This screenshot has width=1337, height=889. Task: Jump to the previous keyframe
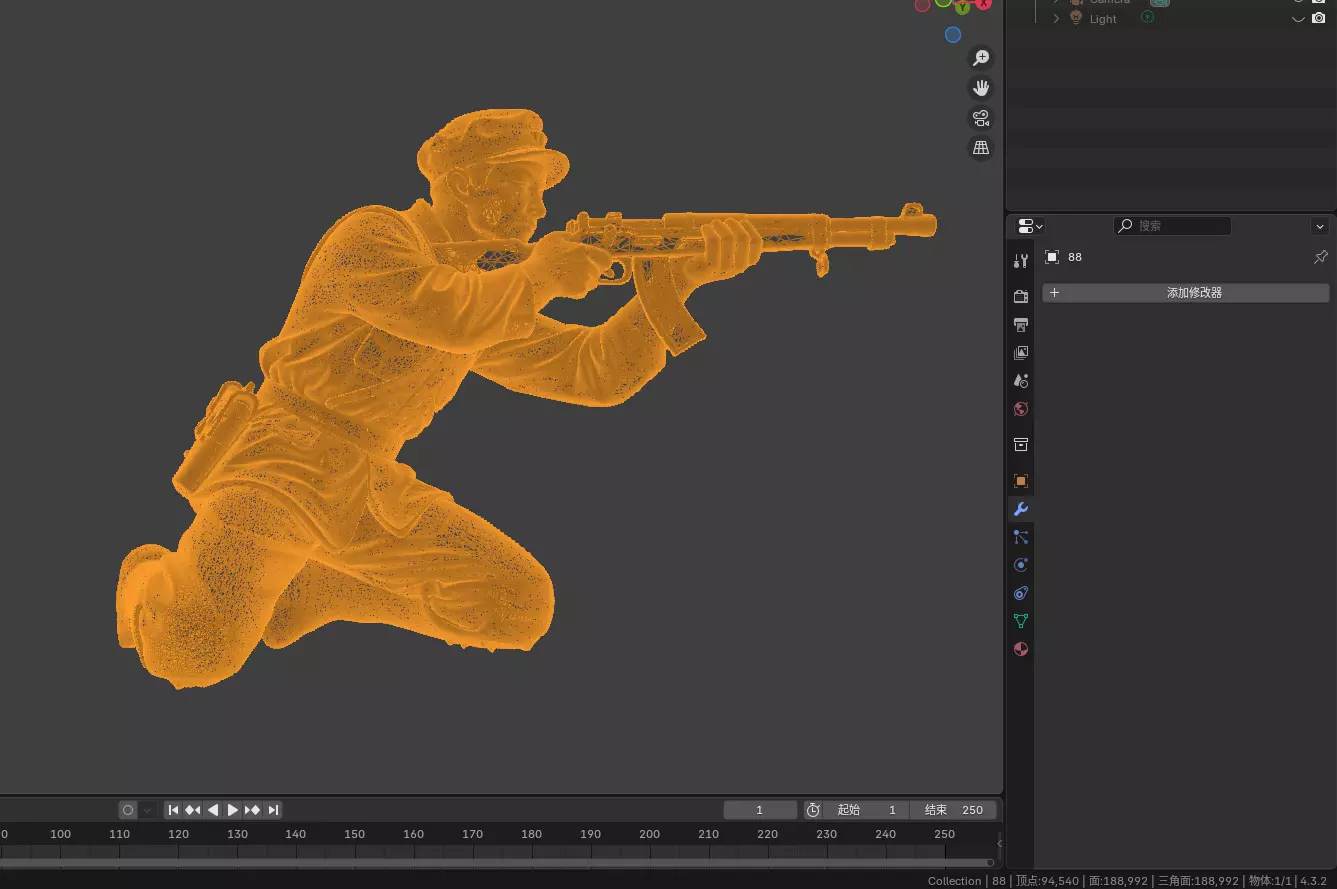point(193,810)
